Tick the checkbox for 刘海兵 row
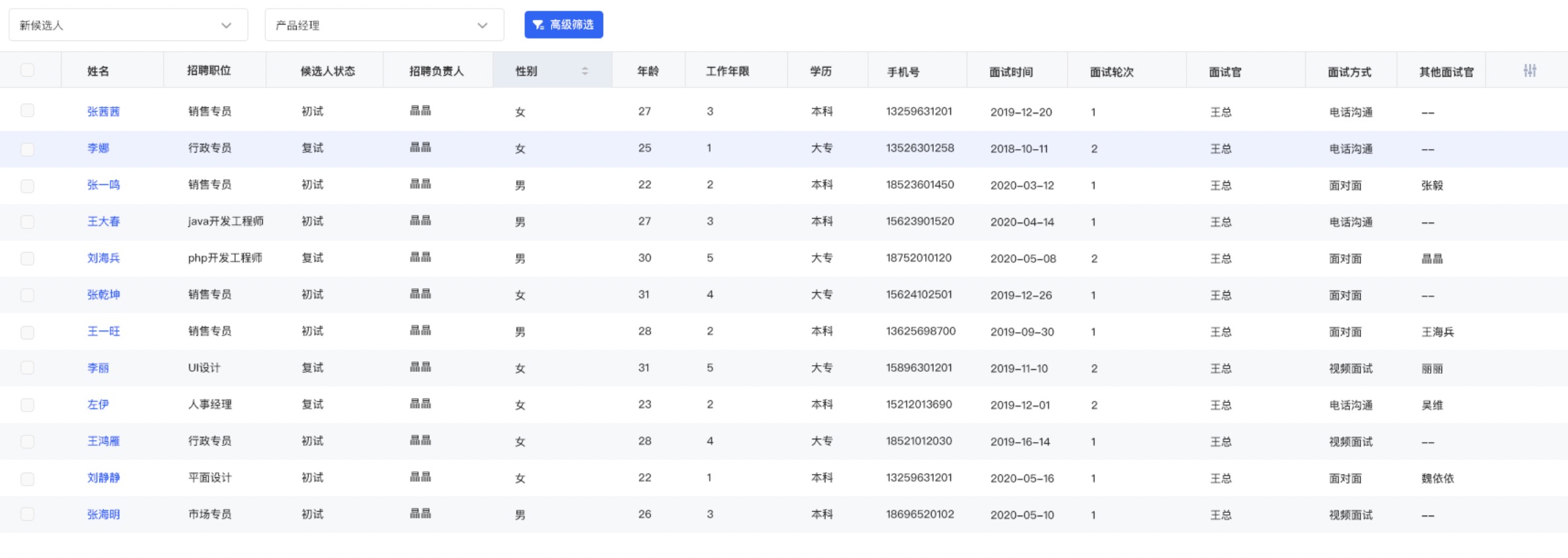The width and height of the screenshot is (1568, 558). (27, 258)
